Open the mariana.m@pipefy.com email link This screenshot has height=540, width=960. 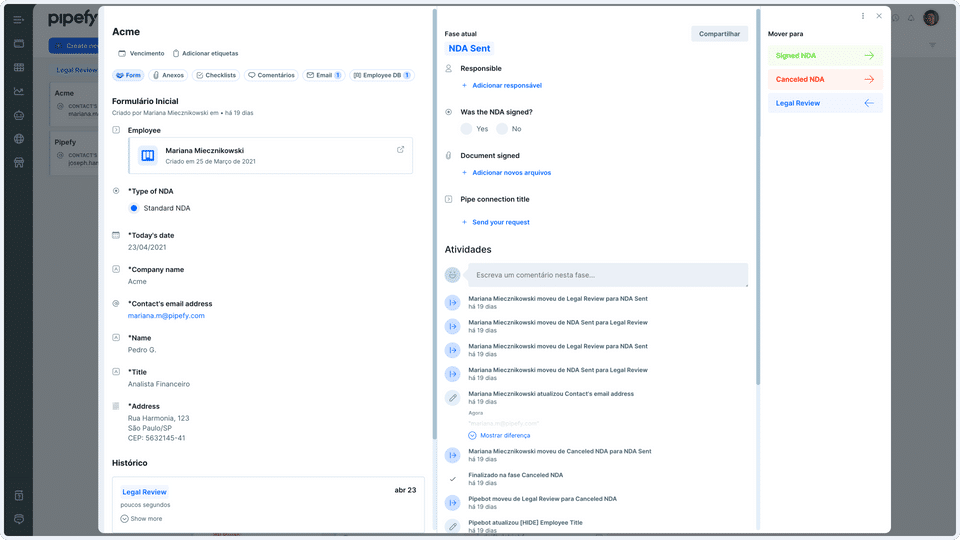coord(166,316)
